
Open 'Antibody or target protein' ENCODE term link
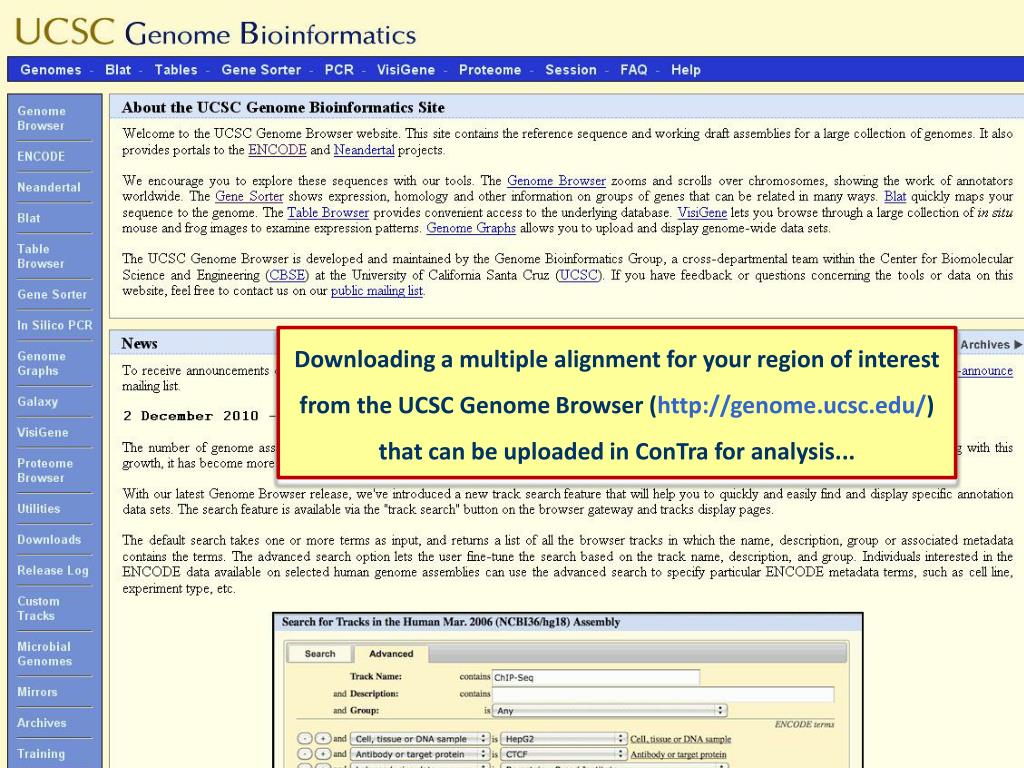tap(678, 754)
